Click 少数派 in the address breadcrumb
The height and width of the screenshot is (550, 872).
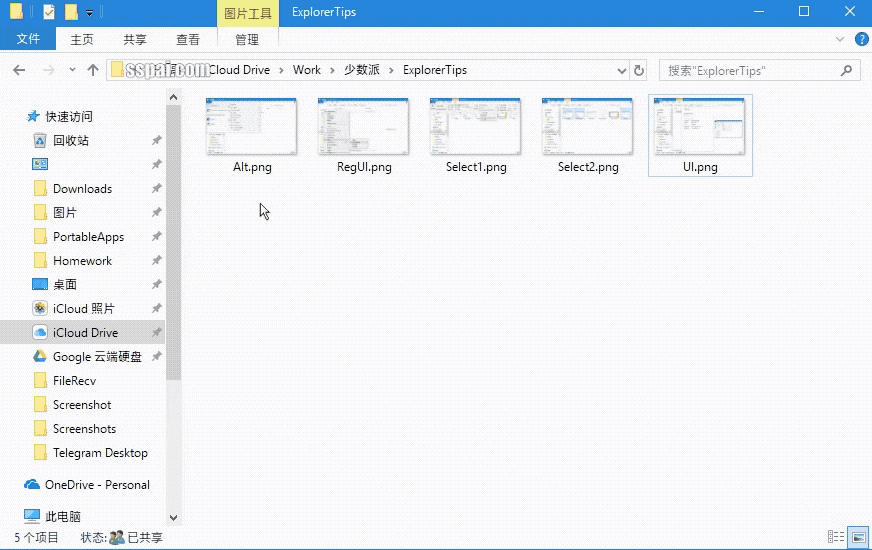click(361, 70)
